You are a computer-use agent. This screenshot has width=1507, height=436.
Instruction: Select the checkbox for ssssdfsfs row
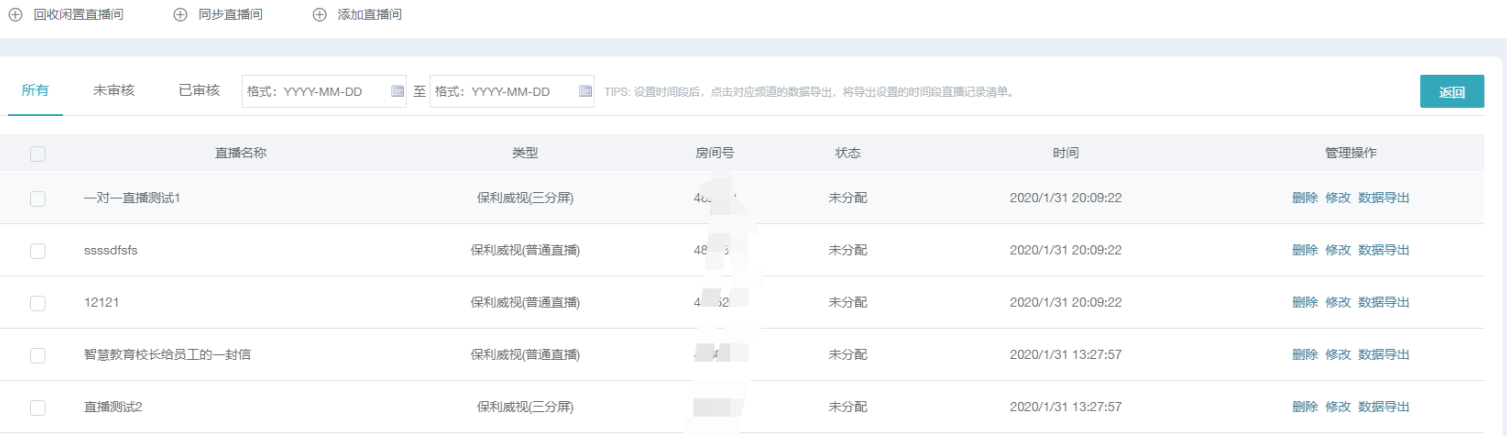coord(38,251)
